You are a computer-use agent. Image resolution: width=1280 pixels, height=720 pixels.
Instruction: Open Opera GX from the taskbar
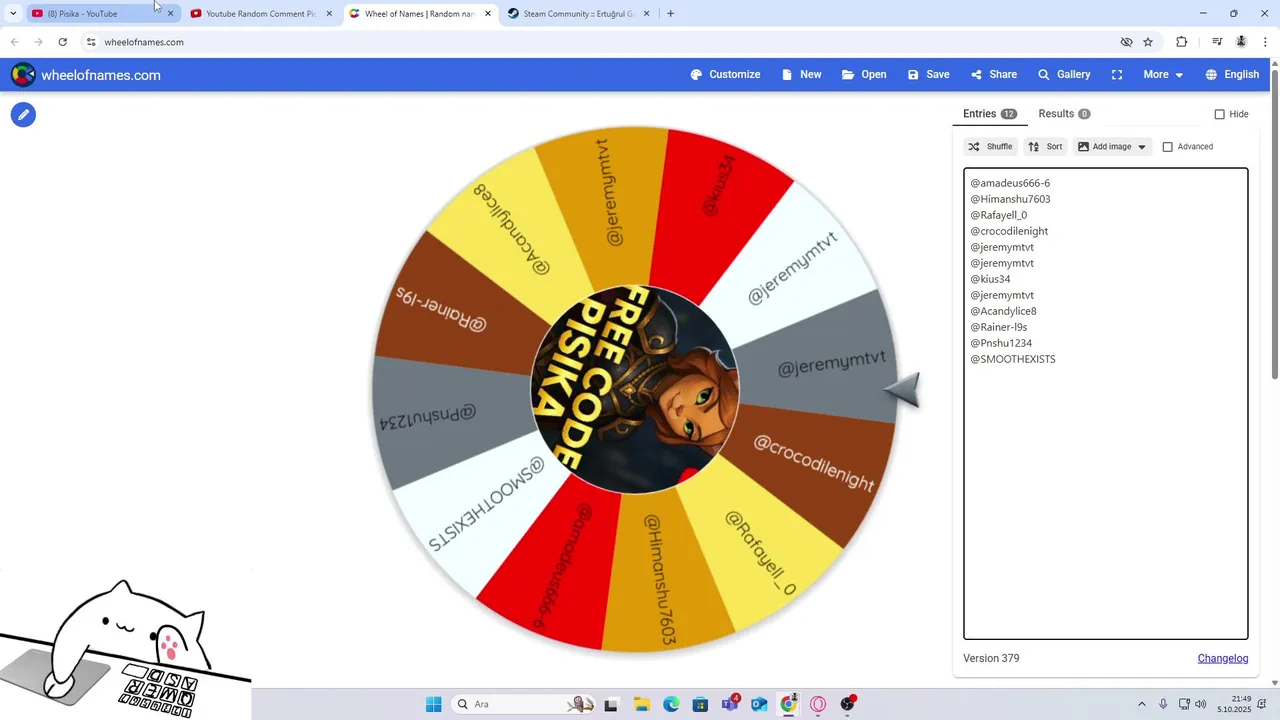coord(818,704)
